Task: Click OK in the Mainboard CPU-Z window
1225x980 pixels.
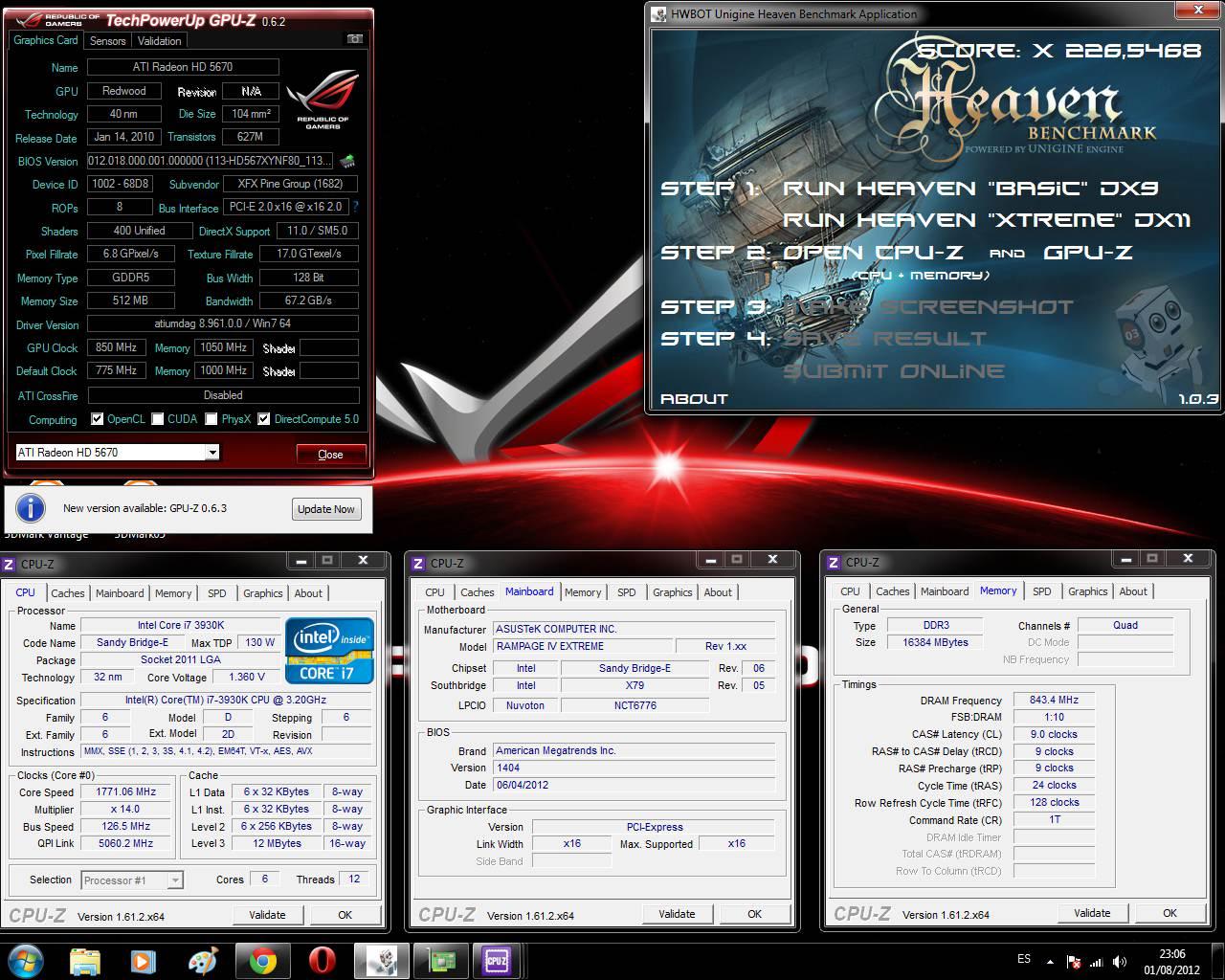Action: tap(754, 914)
